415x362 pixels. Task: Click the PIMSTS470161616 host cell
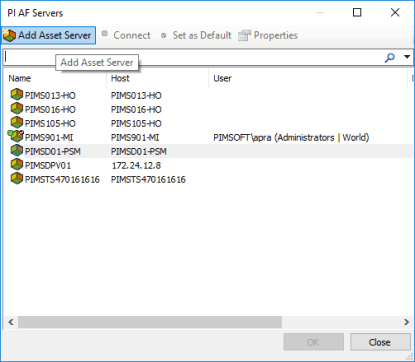pos(148,180)
